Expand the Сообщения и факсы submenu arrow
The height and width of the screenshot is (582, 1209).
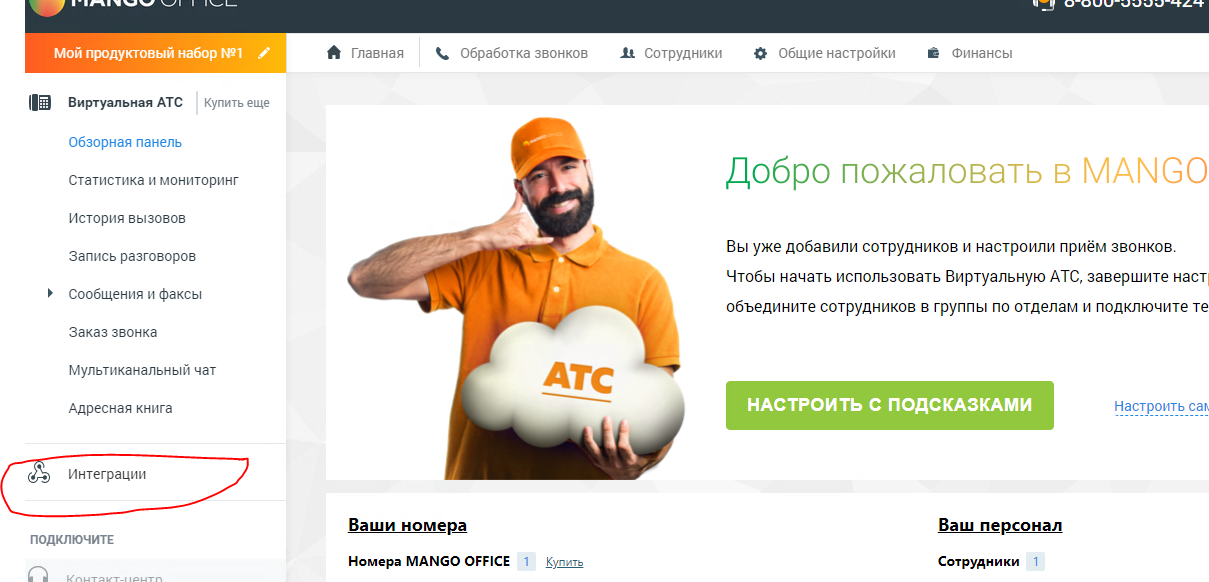pos(50,294)
